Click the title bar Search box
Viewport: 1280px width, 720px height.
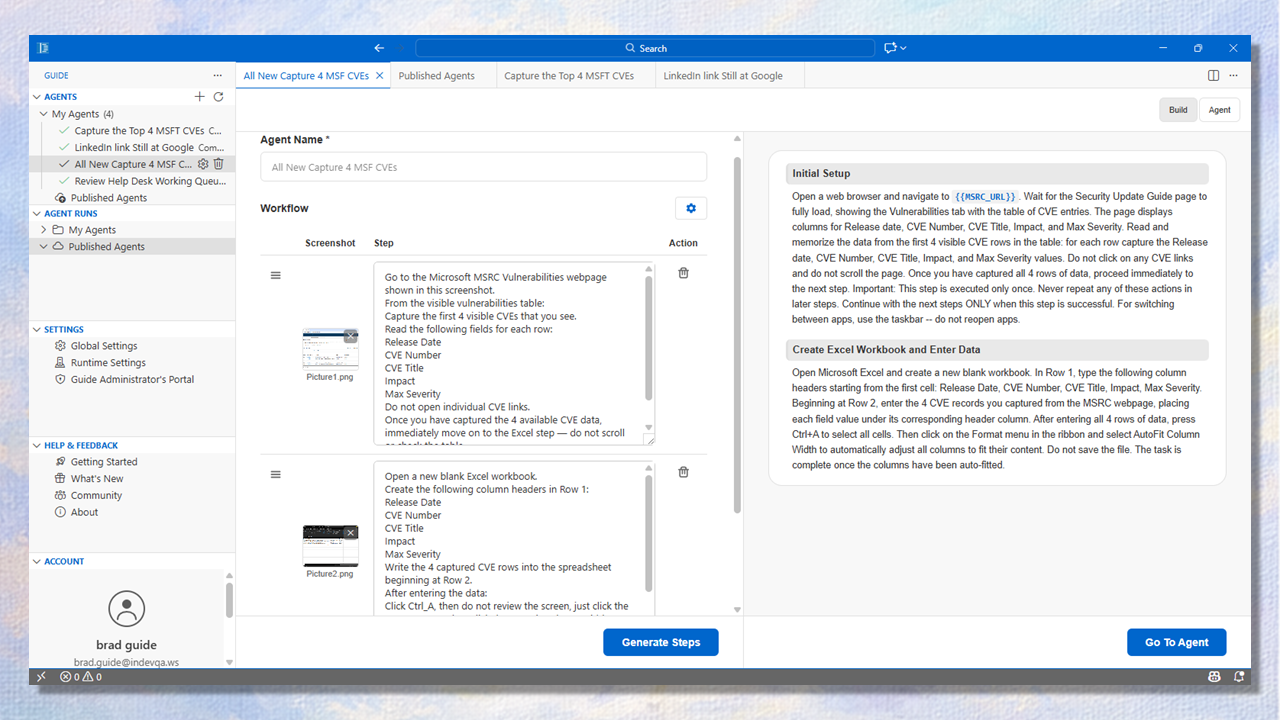(x=646, y=48)
